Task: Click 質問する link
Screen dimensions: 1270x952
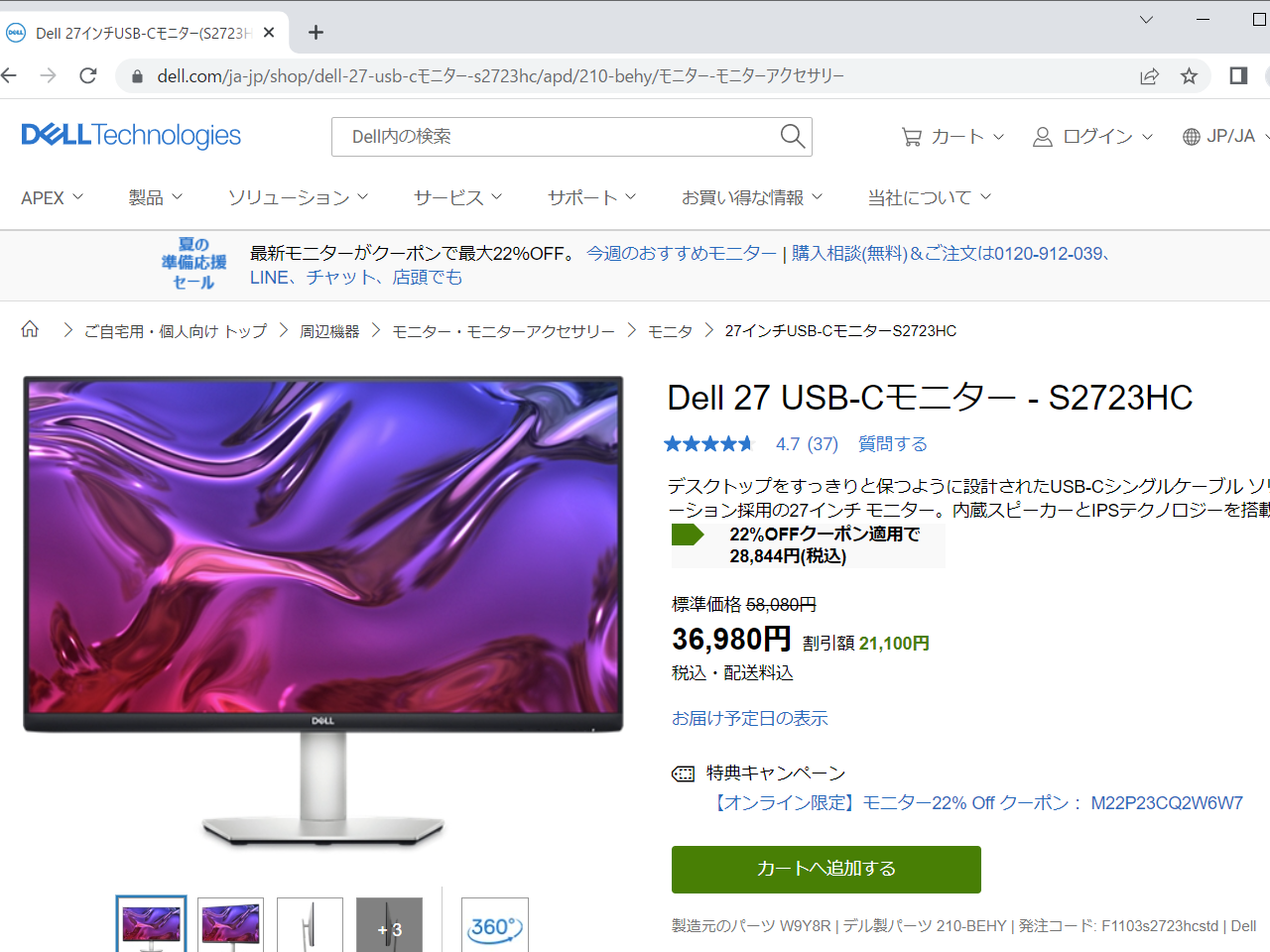Action: click(892, 444)
